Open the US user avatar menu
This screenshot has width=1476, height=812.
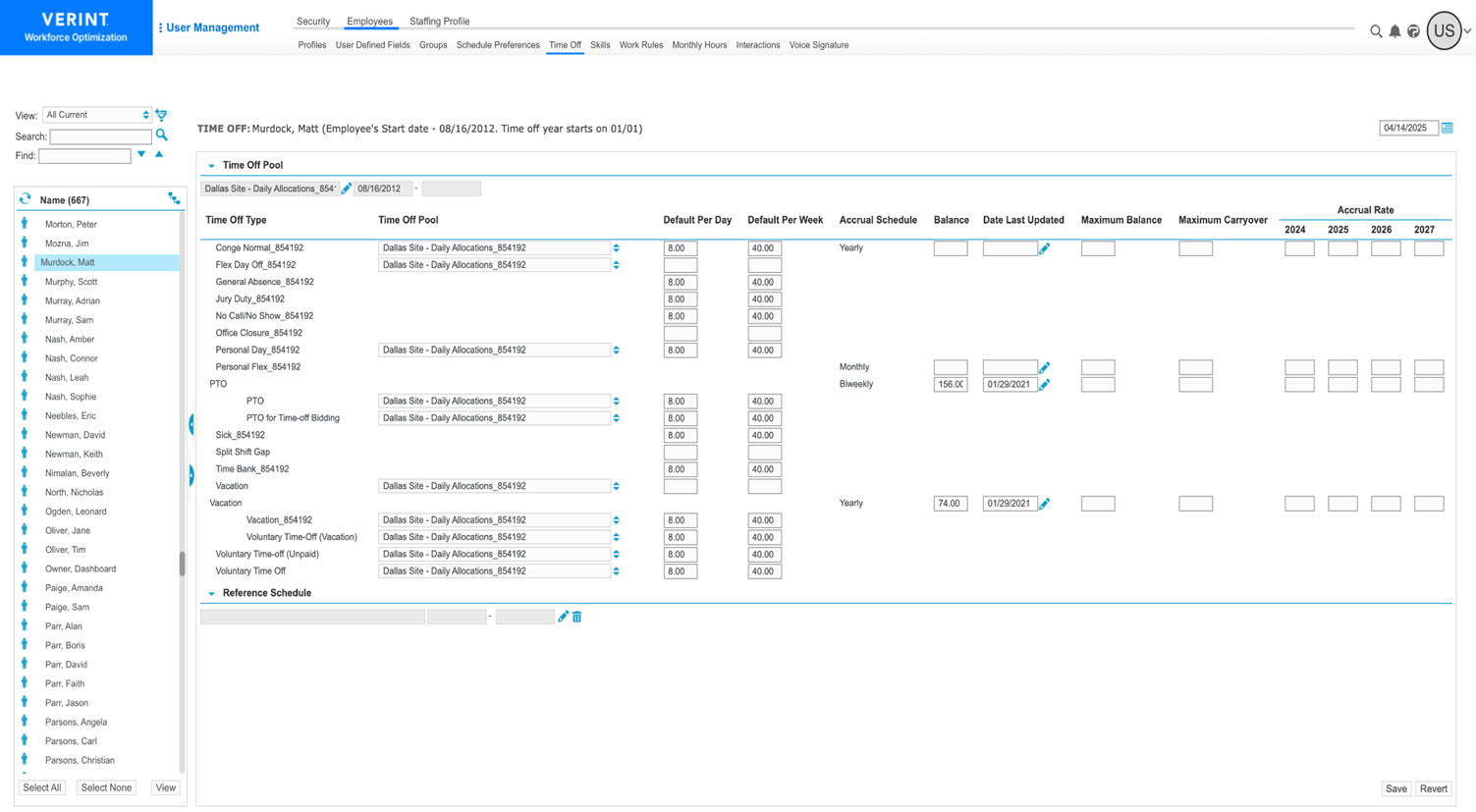tap(1444, 31)
